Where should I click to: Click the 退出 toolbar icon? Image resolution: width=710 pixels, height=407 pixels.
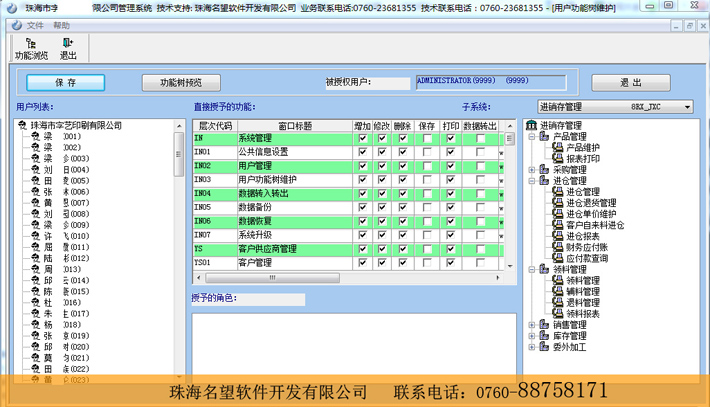coord(68,43)
